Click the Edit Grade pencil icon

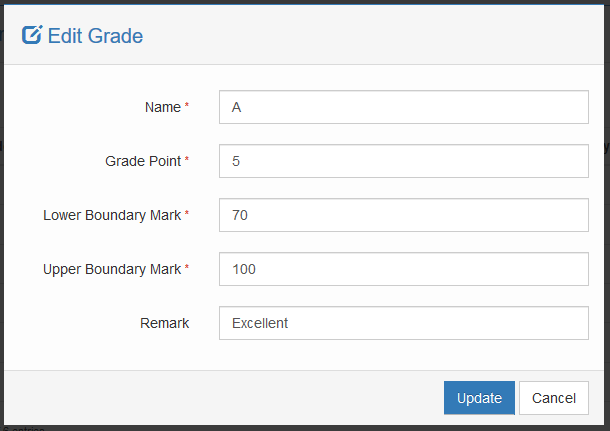(32, 36)
